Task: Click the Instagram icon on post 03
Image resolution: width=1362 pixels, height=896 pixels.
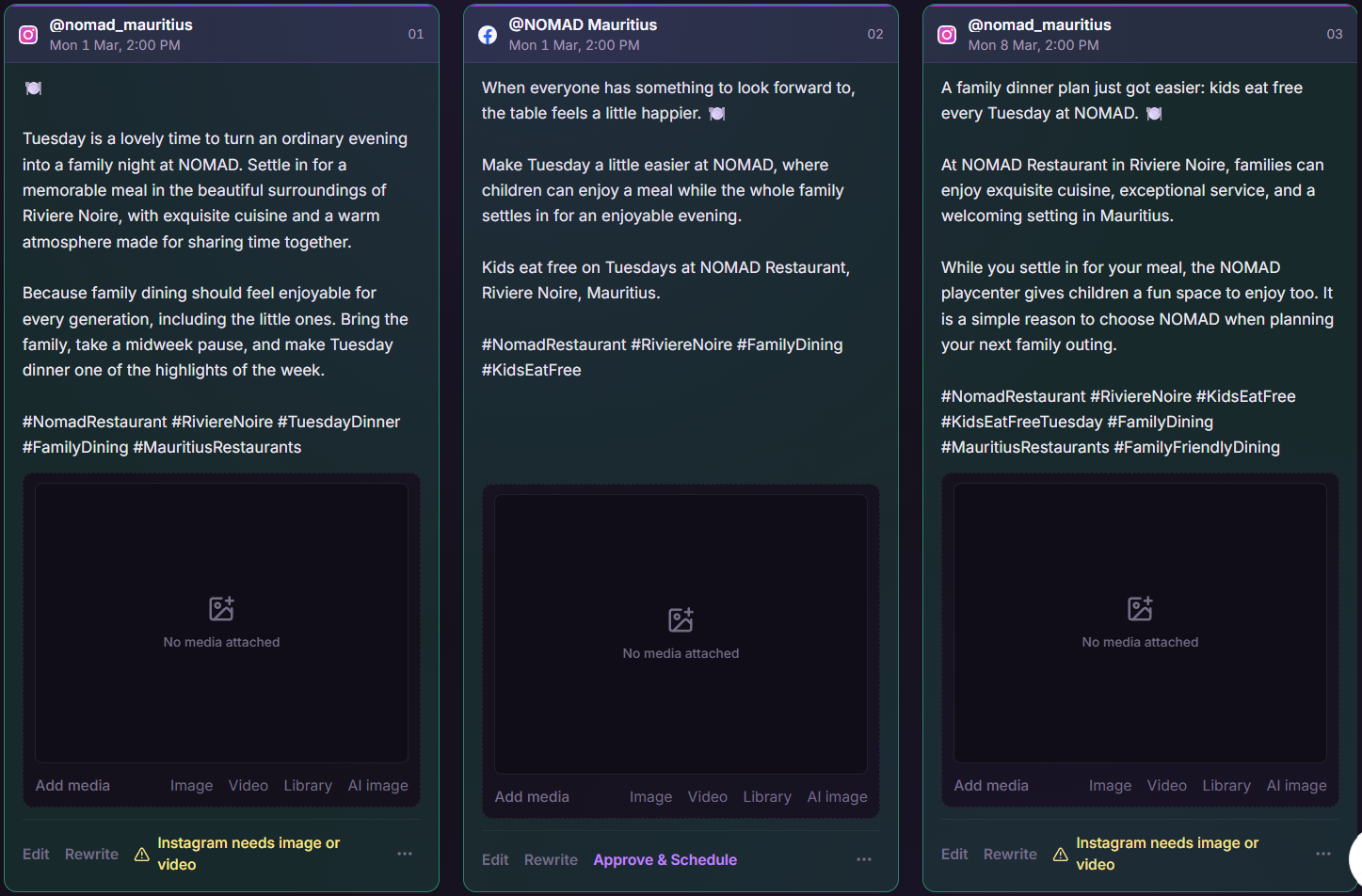Action: click(x=947, y=35)
